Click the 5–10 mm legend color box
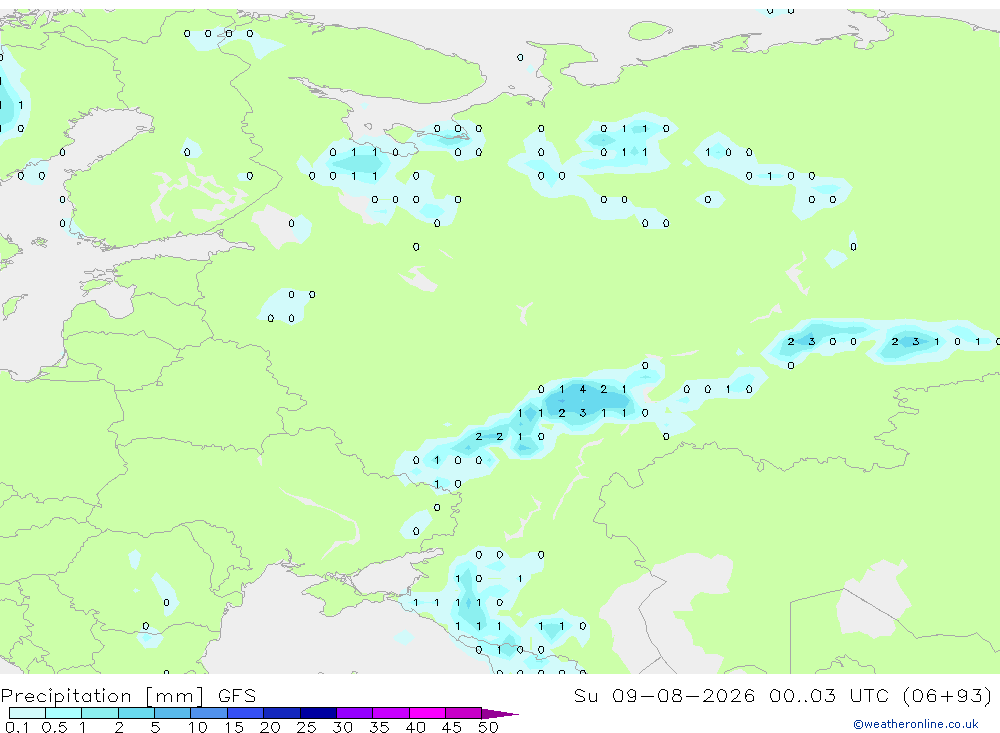Image resolution: width=1000 pixels, height=733 pixels. (172, 713)
